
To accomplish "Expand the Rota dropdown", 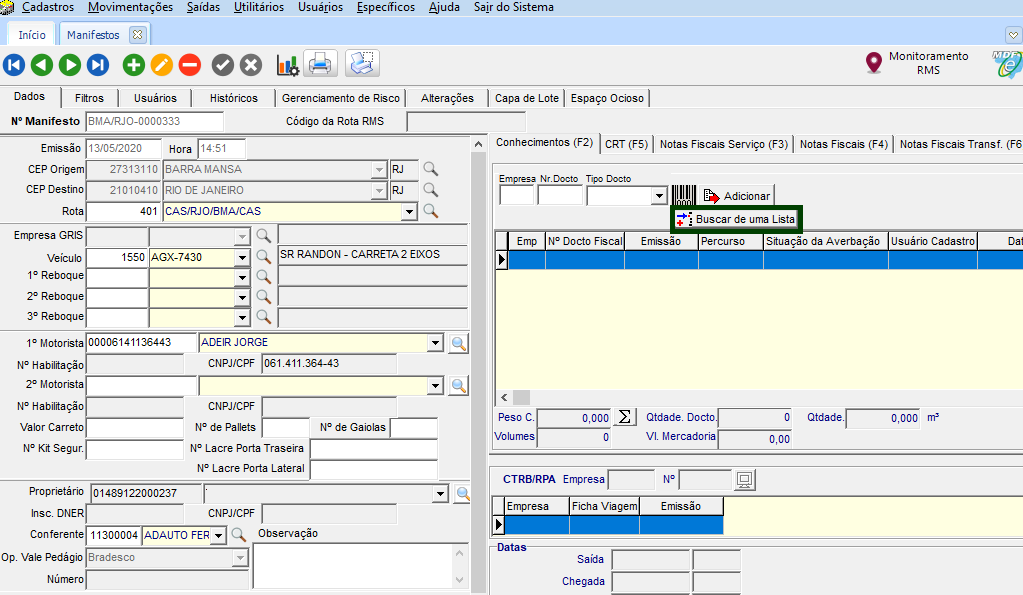I will point(408,212).
